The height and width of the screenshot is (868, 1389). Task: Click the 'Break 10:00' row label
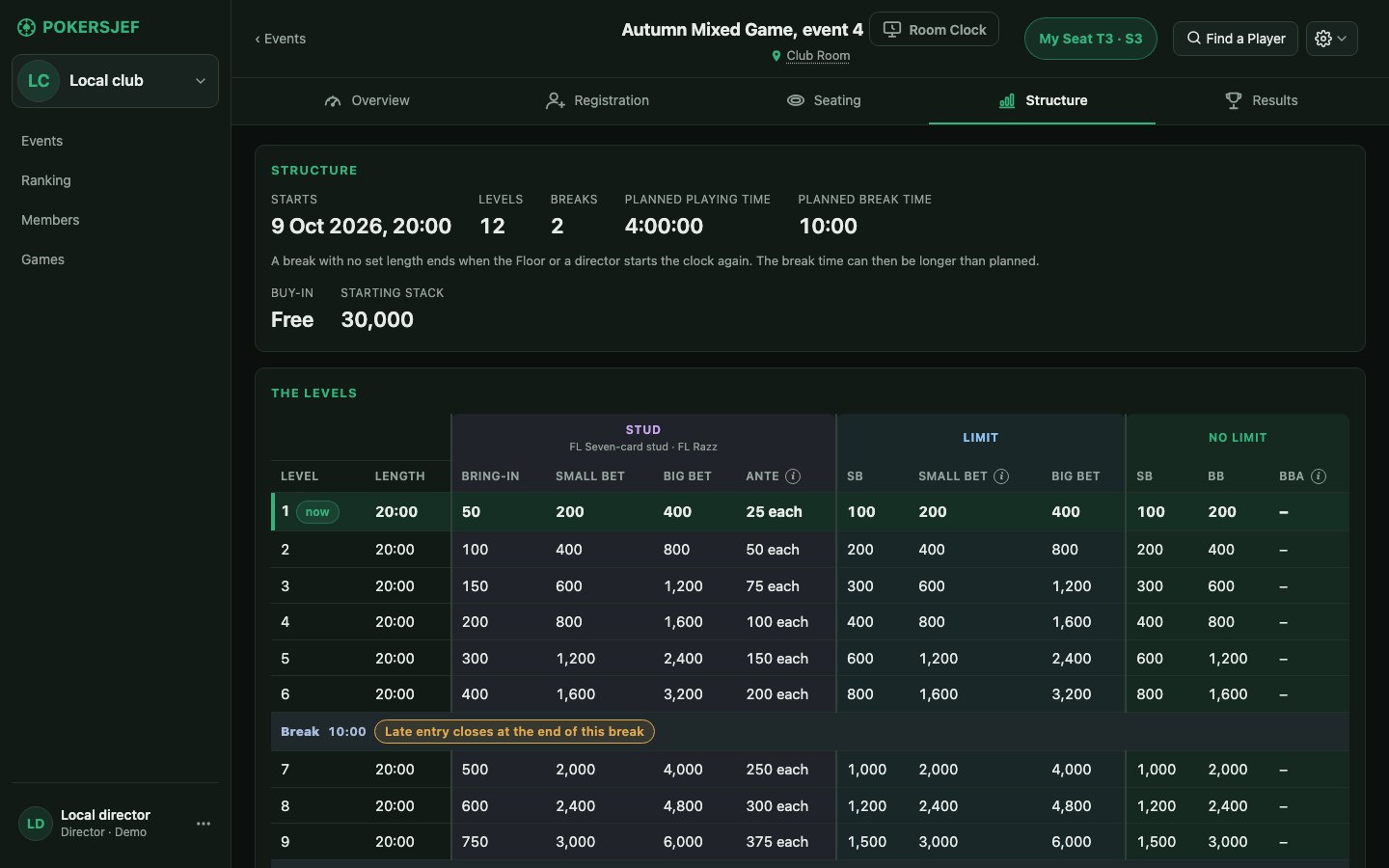click(323, 732)
